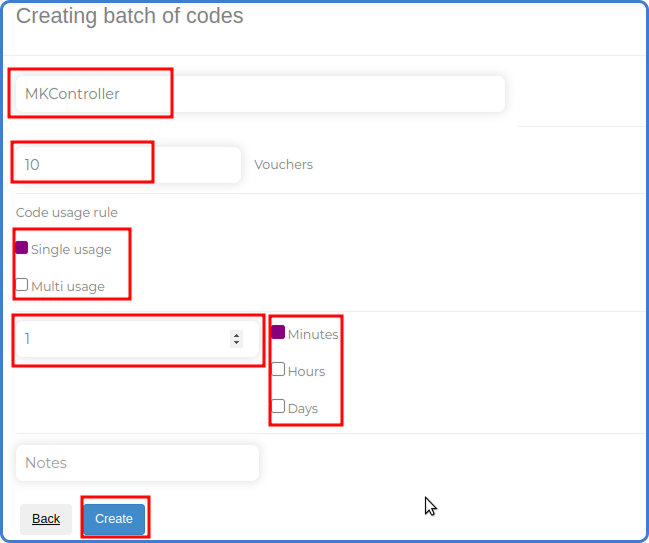Go back using the Back button
Image resolution: width=649 pixels, height=543 pixels.
click(46, 519)
